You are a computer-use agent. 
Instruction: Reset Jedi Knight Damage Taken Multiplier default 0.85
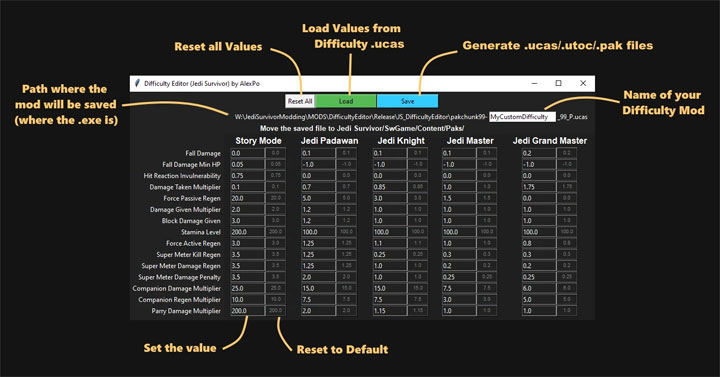418,187
